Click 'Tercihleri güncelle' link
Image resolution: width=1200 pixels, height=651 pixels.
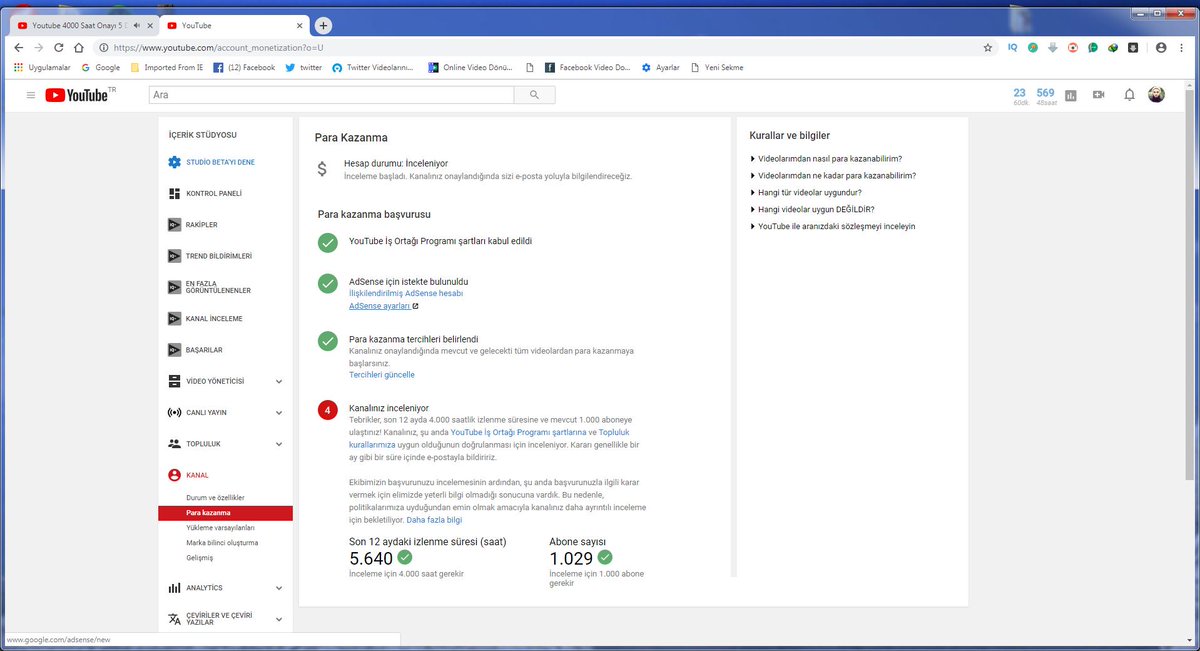pos(382,375)
